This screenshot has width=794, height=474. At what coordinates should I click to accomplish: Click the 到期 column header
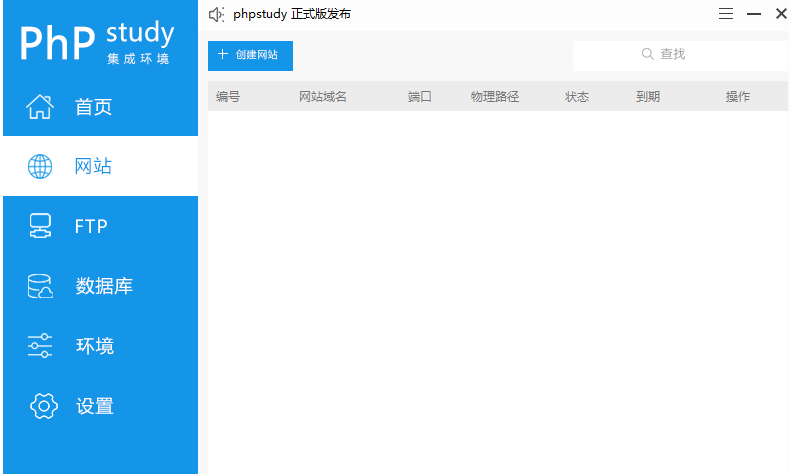click(x=648, y=97)
